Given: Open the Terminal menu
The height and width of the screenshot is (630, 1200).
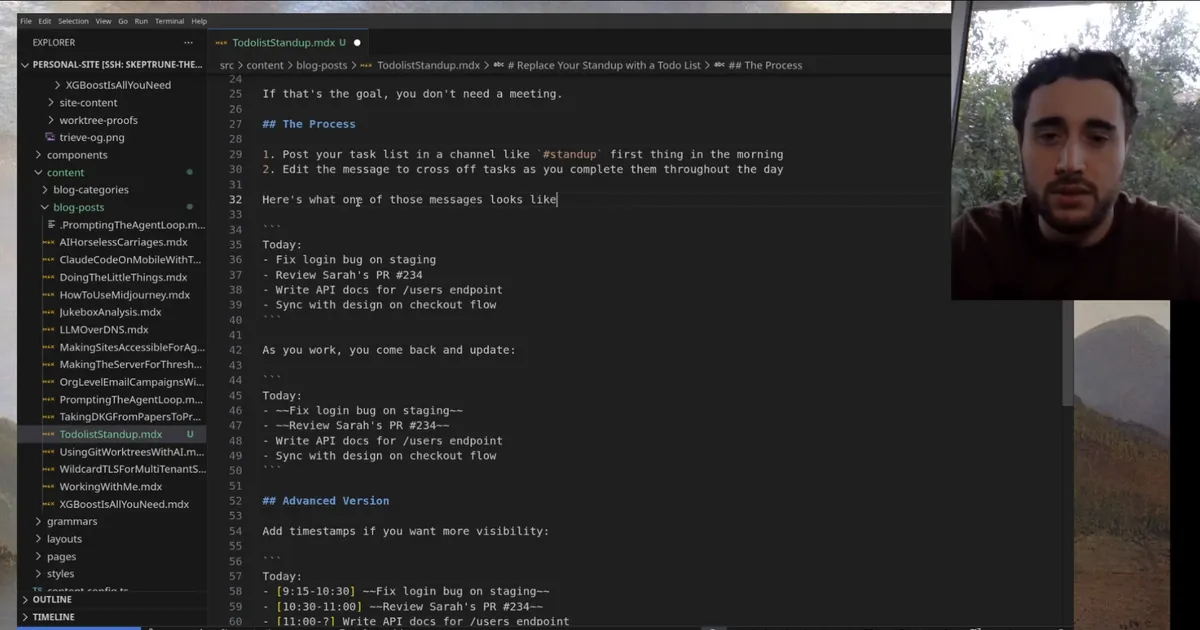Looking at the screenshot, I should point(169,21).
